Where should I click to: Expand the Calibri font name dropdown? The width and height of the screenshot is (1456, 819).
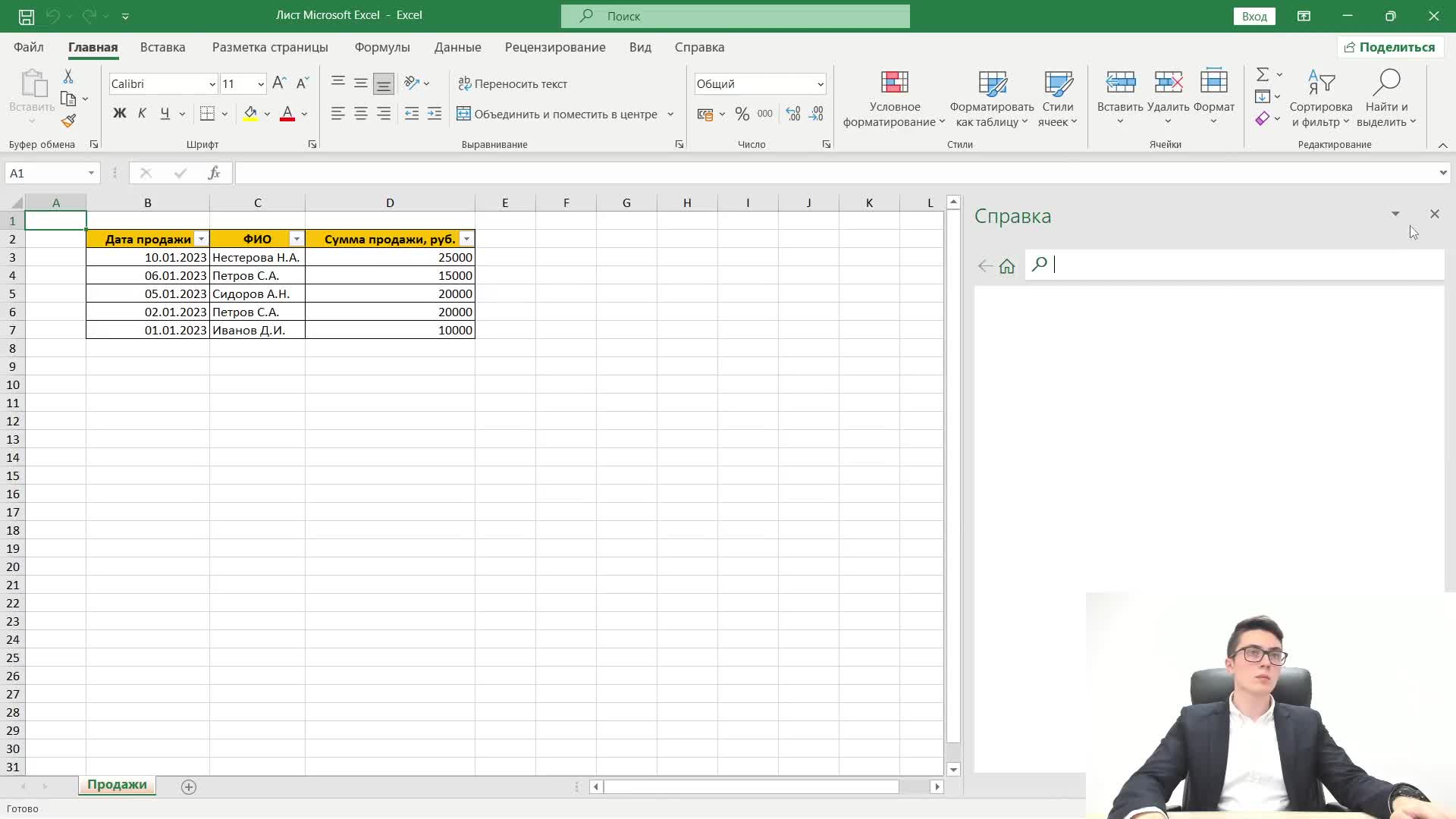tap(212, 84)
